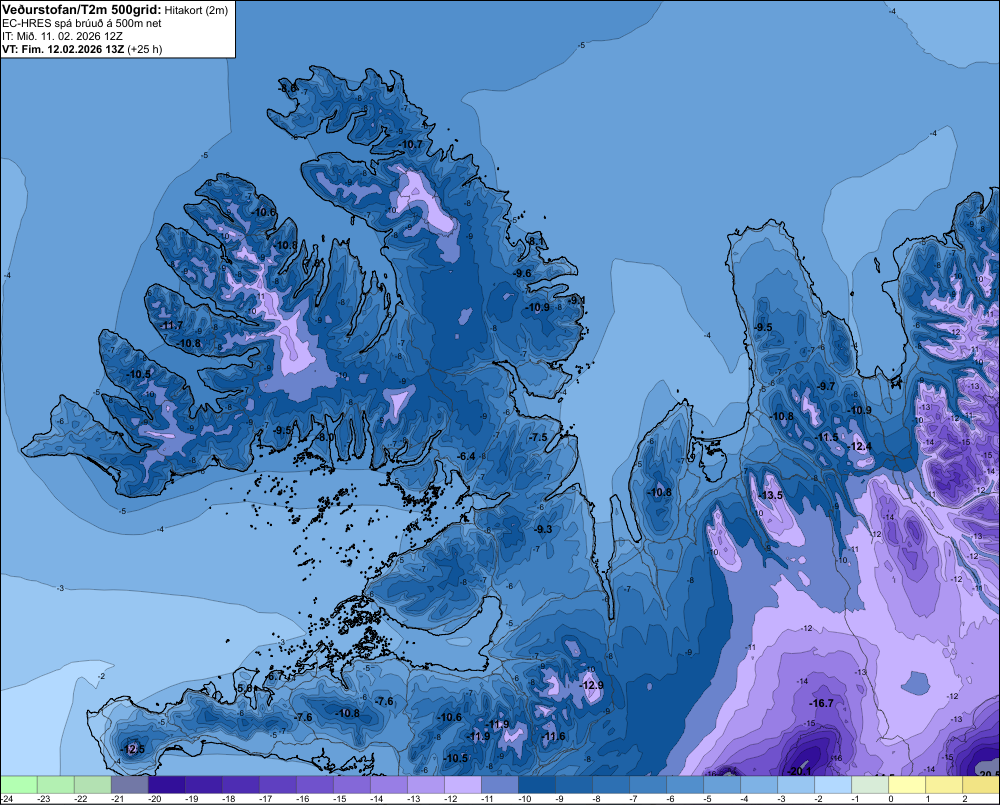Image resolution: width=1000 pixels, height=805 pixels.
Task: Select legend swatch between -20 and -19
Action: 166,785
